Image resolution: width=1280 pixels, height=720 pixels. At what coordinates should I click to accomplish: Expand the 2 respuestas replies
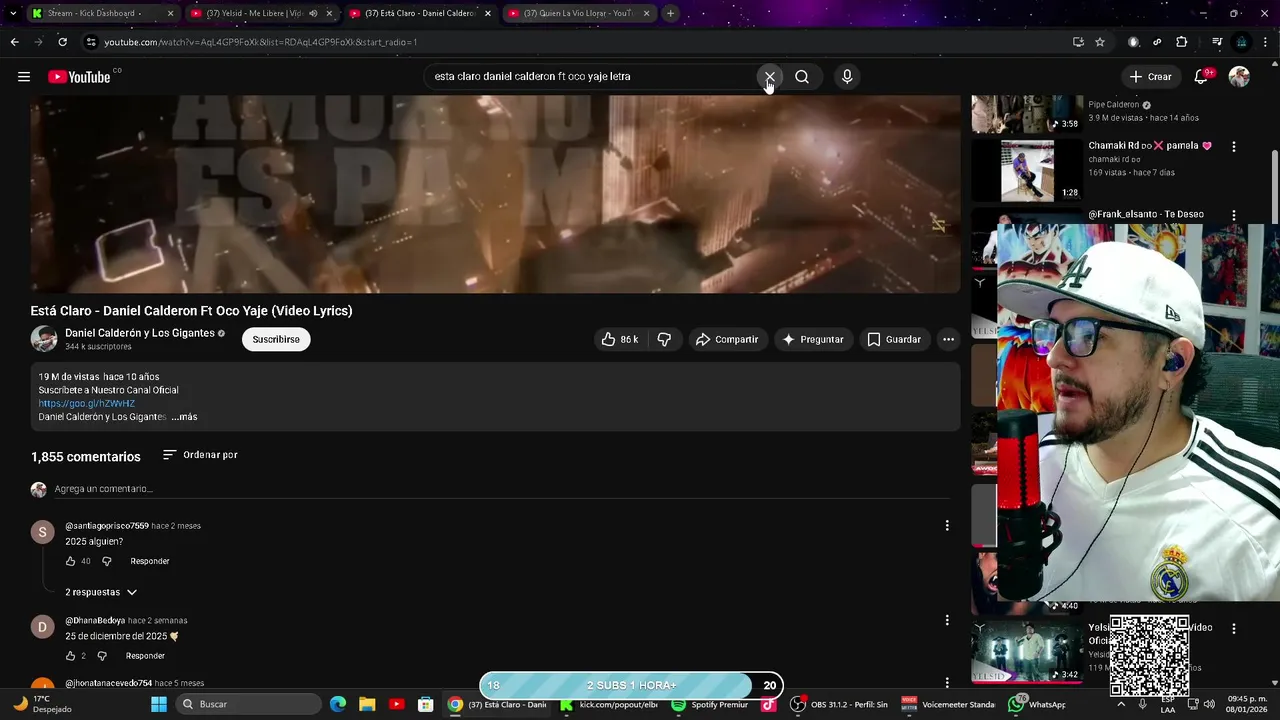coord(101,592)
